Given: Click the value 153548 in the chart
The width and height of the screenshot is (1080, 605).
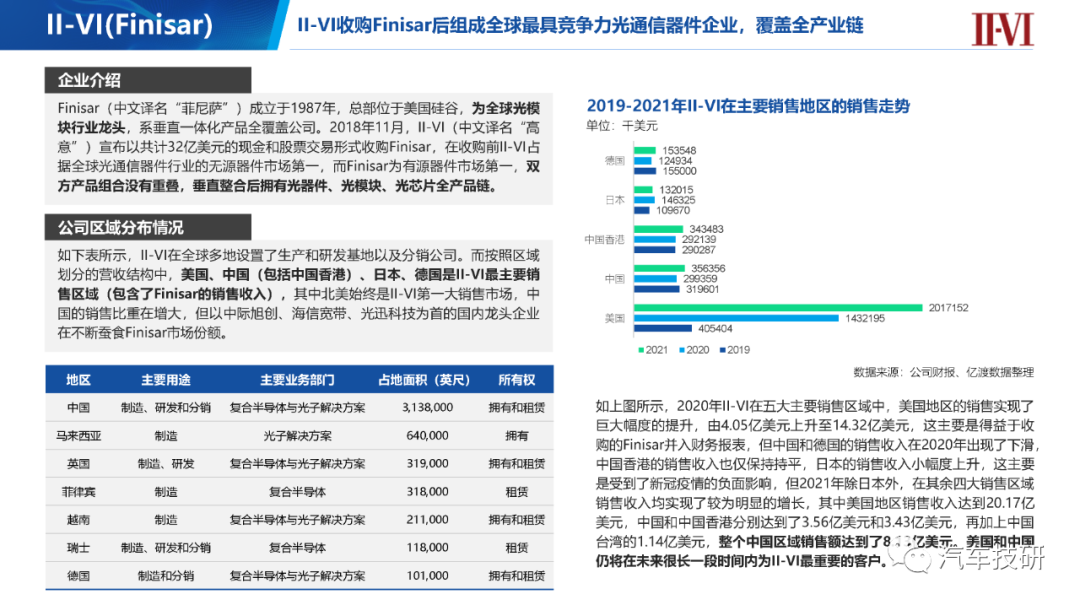Looking at the screenshot, I should tap(679, 150).
